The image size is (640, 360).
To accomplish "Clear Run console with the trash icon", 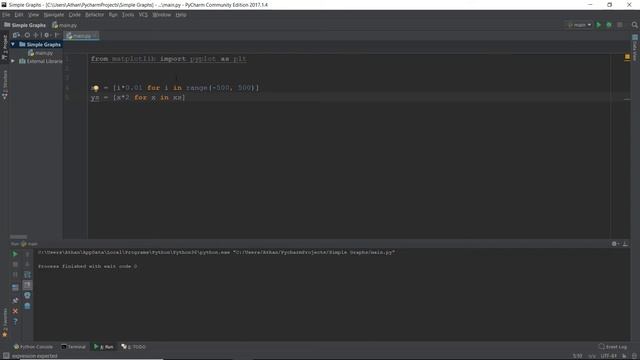I will click(27, 306).
